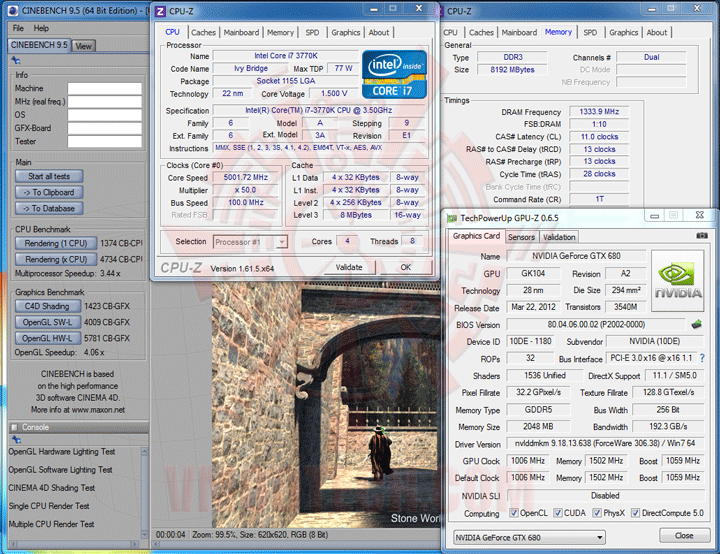
Task: Select Graphics Card tab in GPU-Z
Action: pos(476,236)
